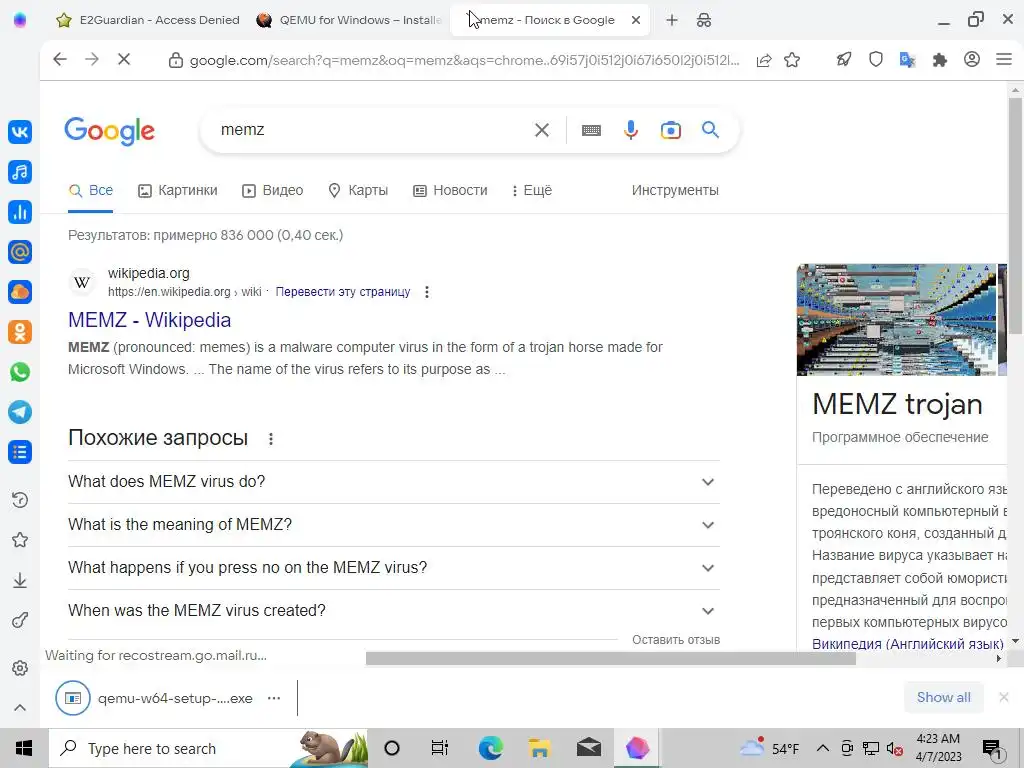The height and width of the screenshot is (768, 1024).
Task: Open the browser main menu
Action: tap(1004, 59)
